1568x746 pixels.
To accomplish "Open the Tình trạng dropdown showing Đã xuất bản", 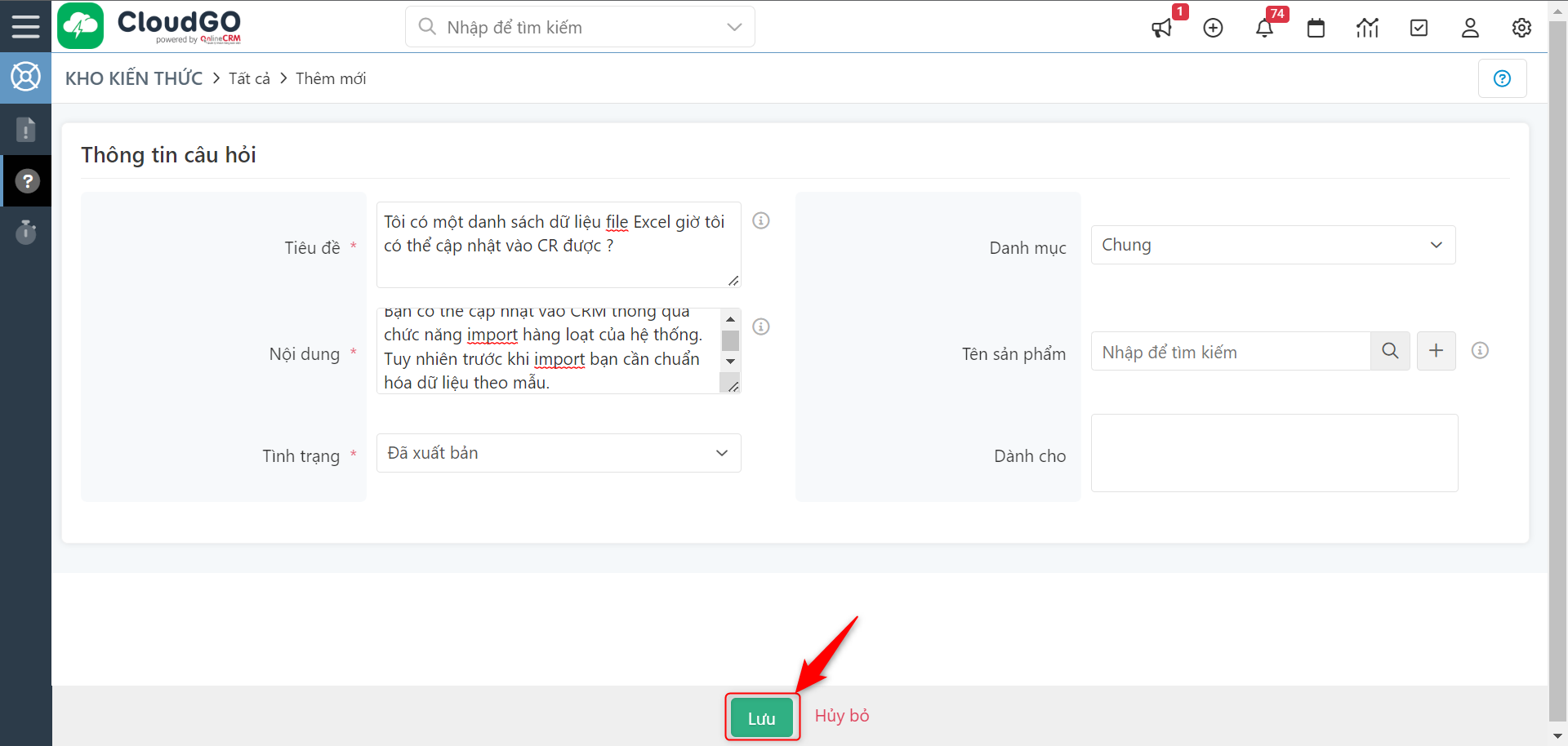I will click(558, 453).
